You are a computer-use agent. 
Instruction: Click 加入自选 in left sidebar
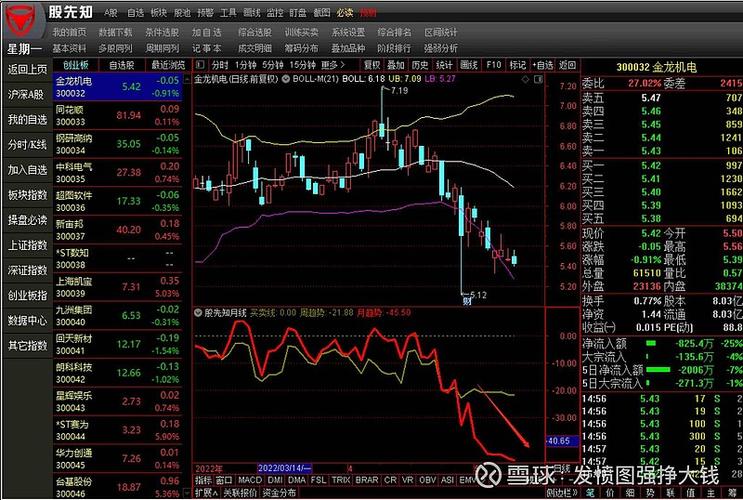pyautogui.click(x=27, y=170)
